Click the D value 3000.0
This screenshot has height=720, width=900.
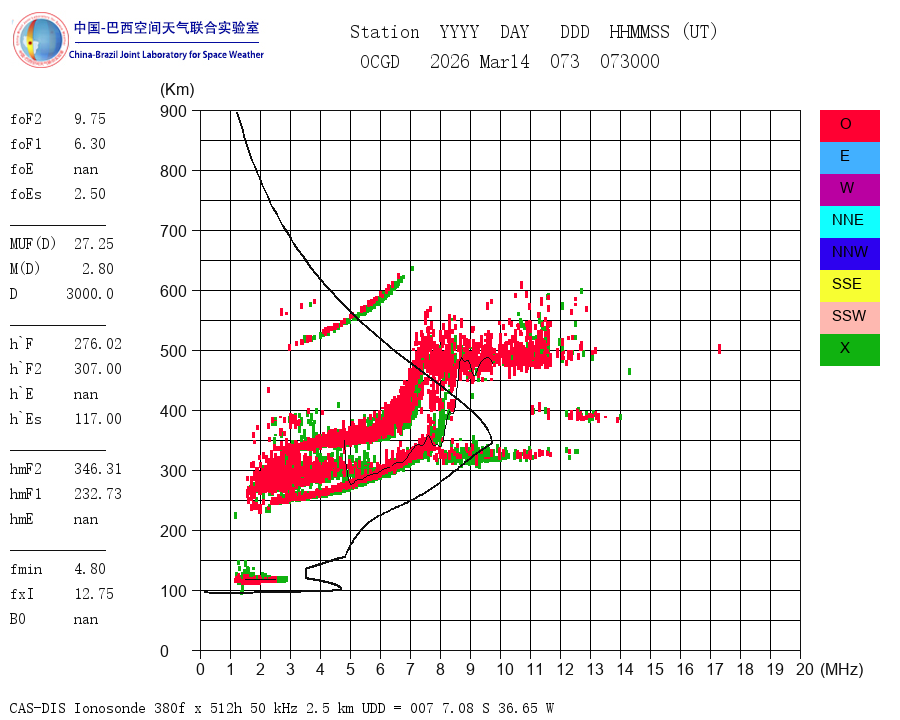(90, 293)
